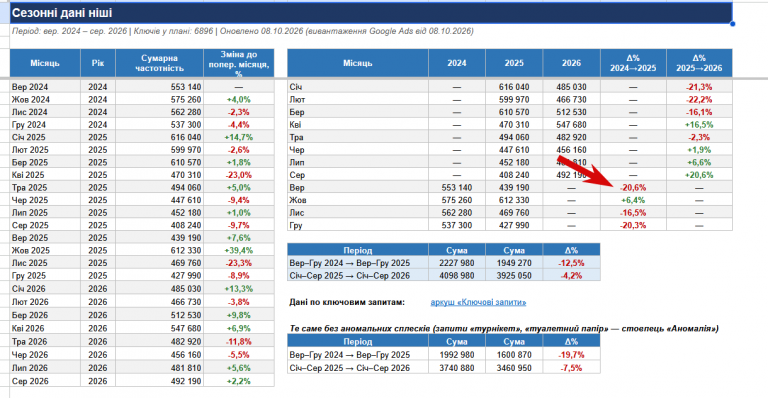
Task: Click the "Дані по ключовим запитам:" label
Action: pos(347,302)
